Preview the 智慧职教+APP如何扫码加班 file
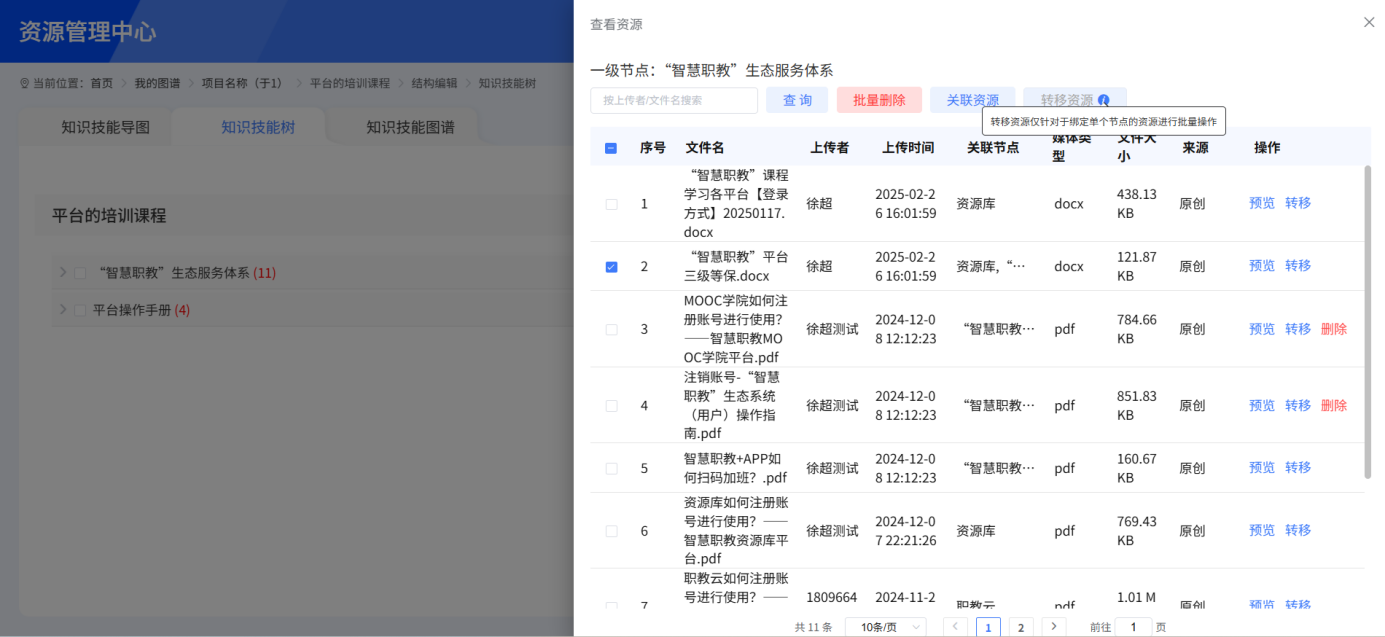1385x637 pixels. tap(1261, 467)
